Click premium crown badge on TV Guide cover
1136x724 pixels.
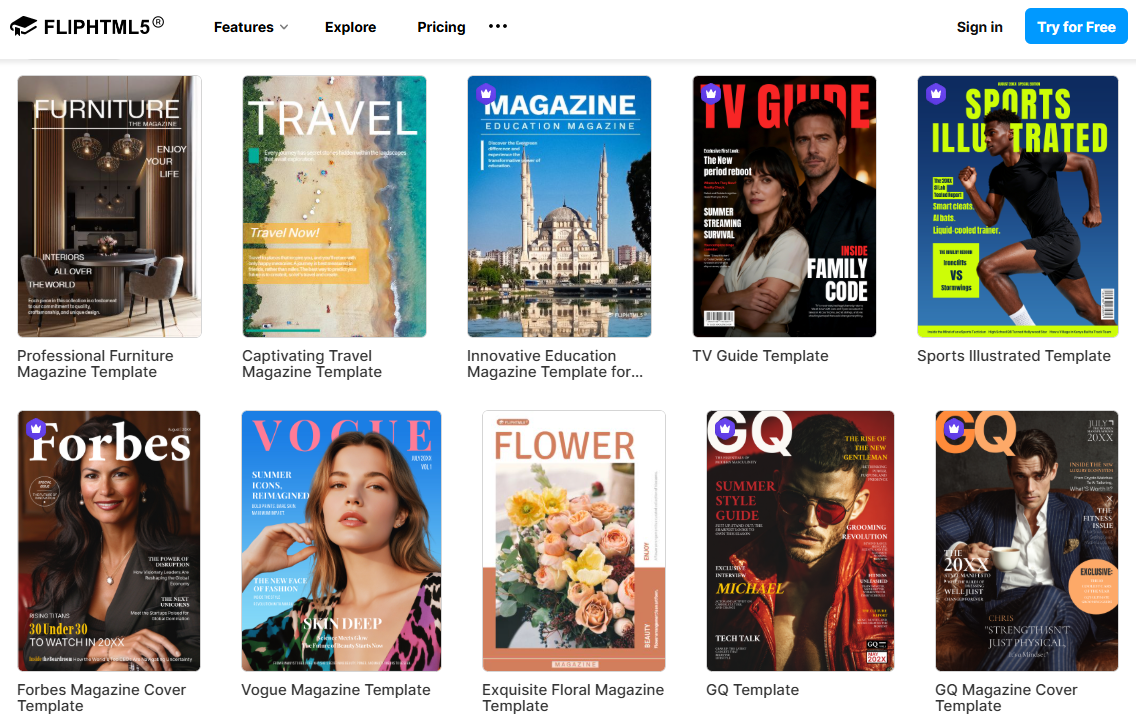tap(711, 93)
